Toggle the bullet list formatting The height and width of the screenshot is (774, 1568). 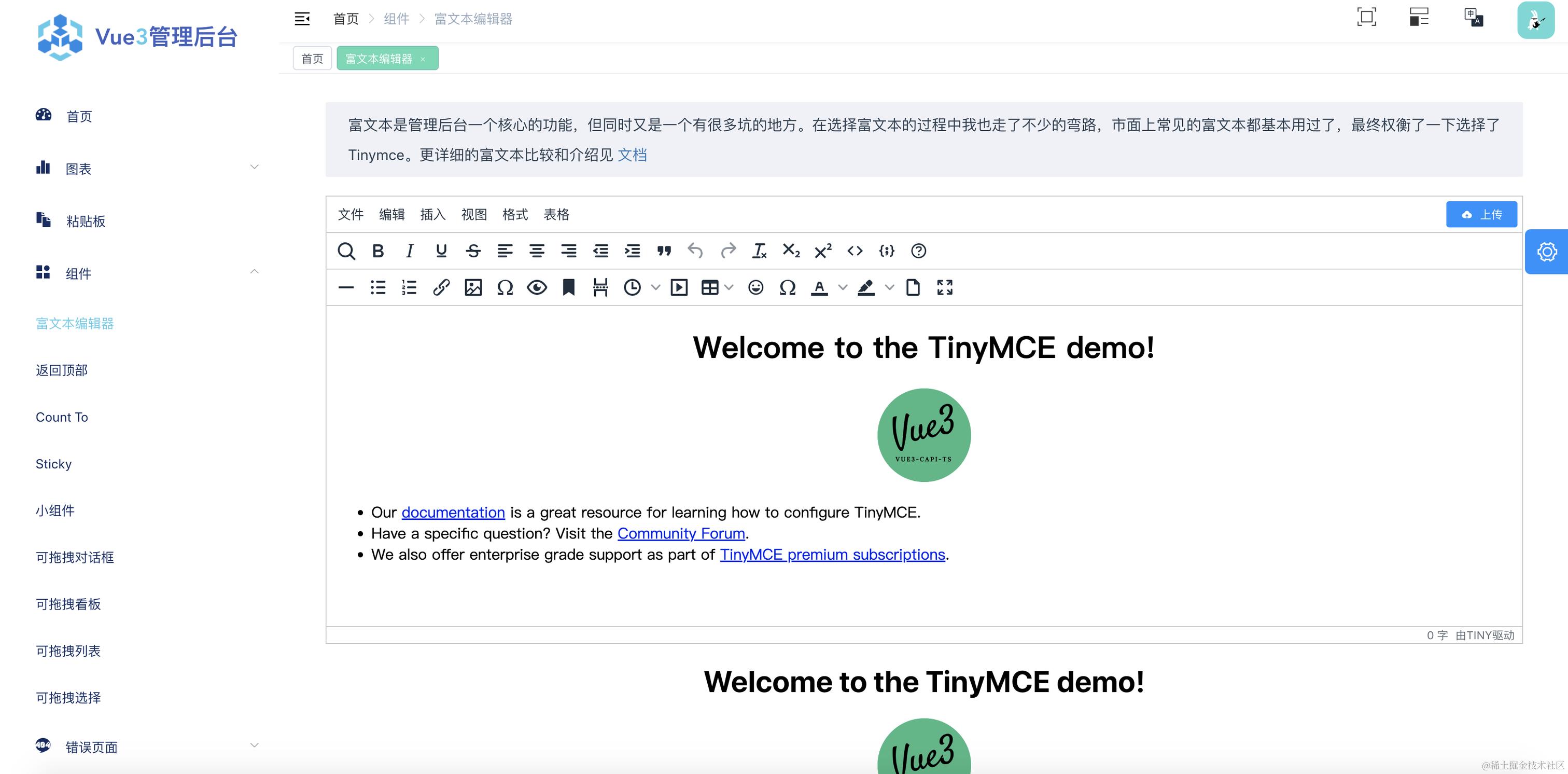click(x=378, y=287)
